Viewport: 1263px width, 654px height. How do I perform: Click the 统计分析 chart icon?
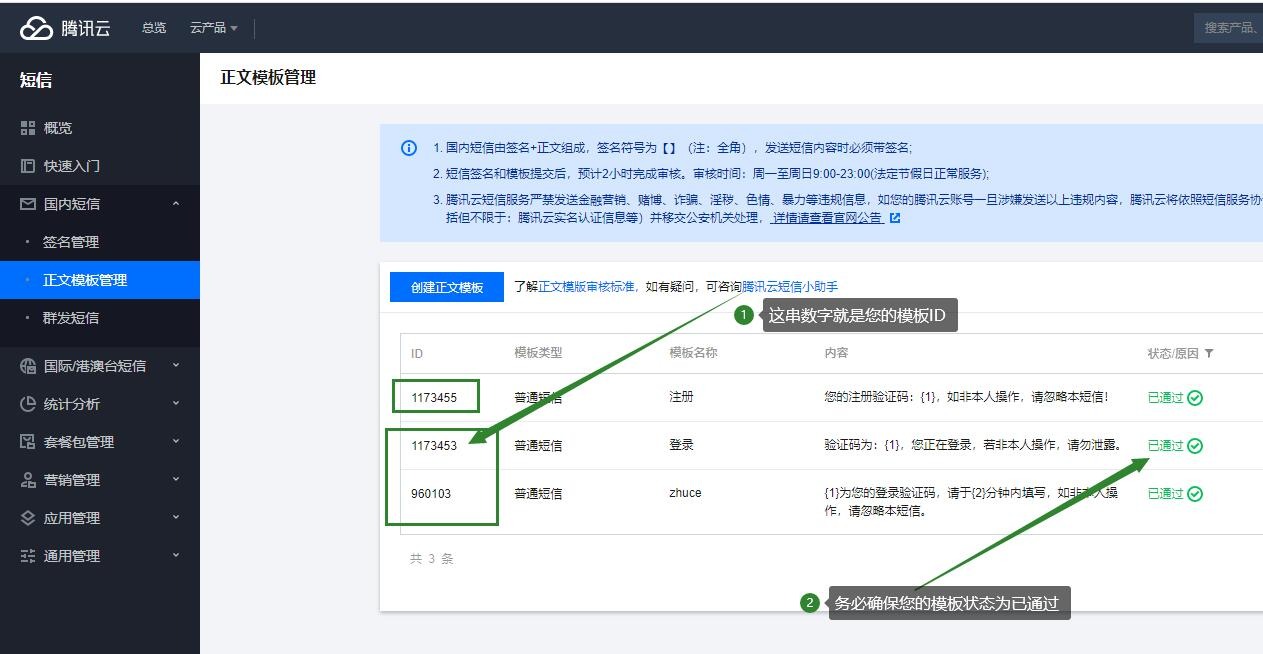[x=28, y=404]
